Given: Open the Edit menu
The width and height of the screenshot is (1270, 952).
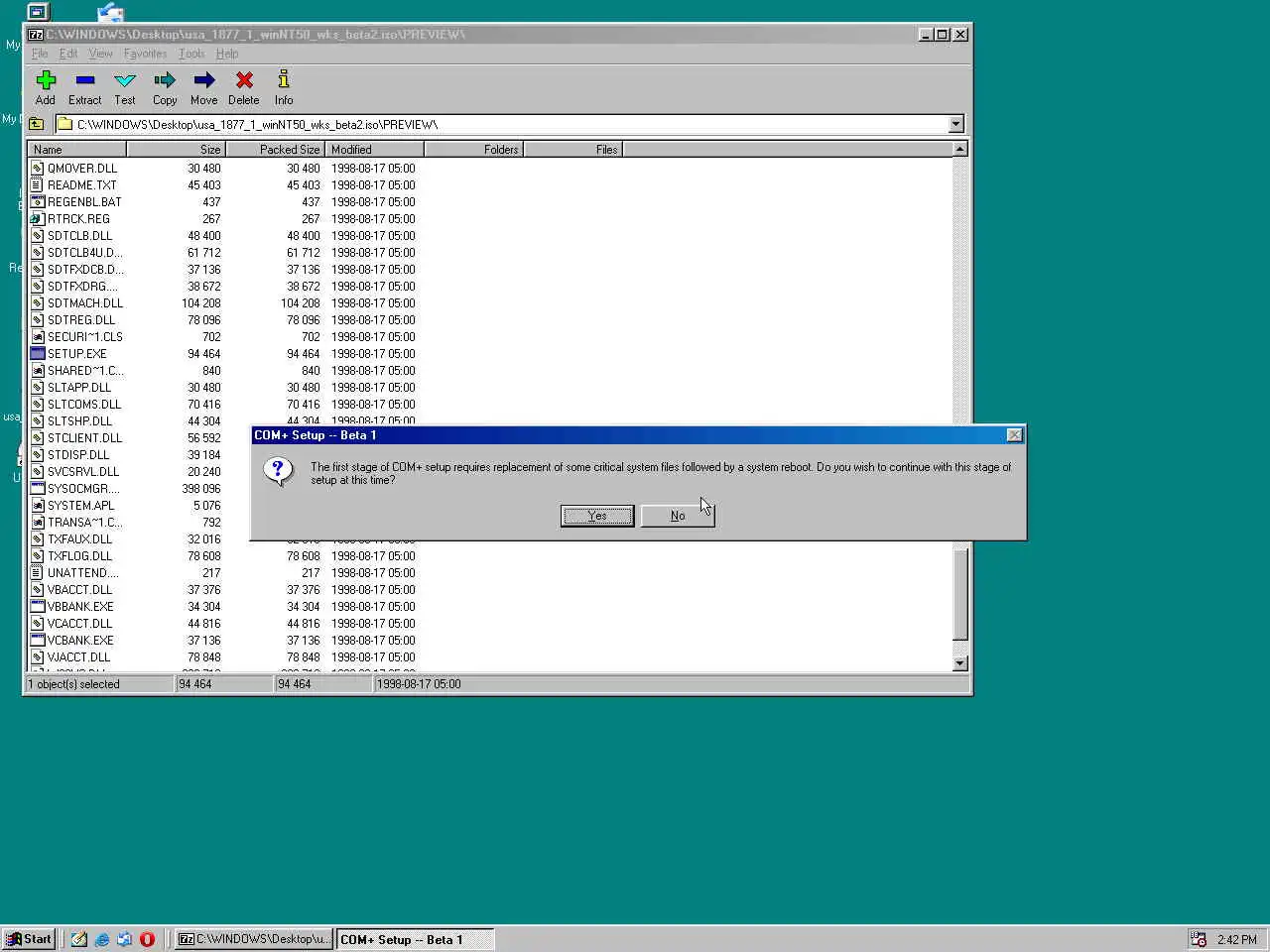Looking at the screenshot, I should point(68,54).
